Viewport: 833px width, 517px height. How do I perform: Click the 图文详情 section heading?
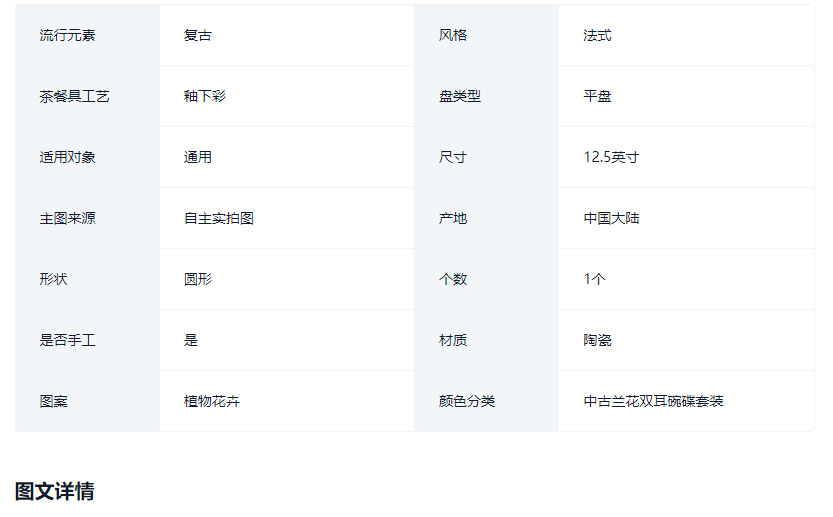[x=55, y=491]
